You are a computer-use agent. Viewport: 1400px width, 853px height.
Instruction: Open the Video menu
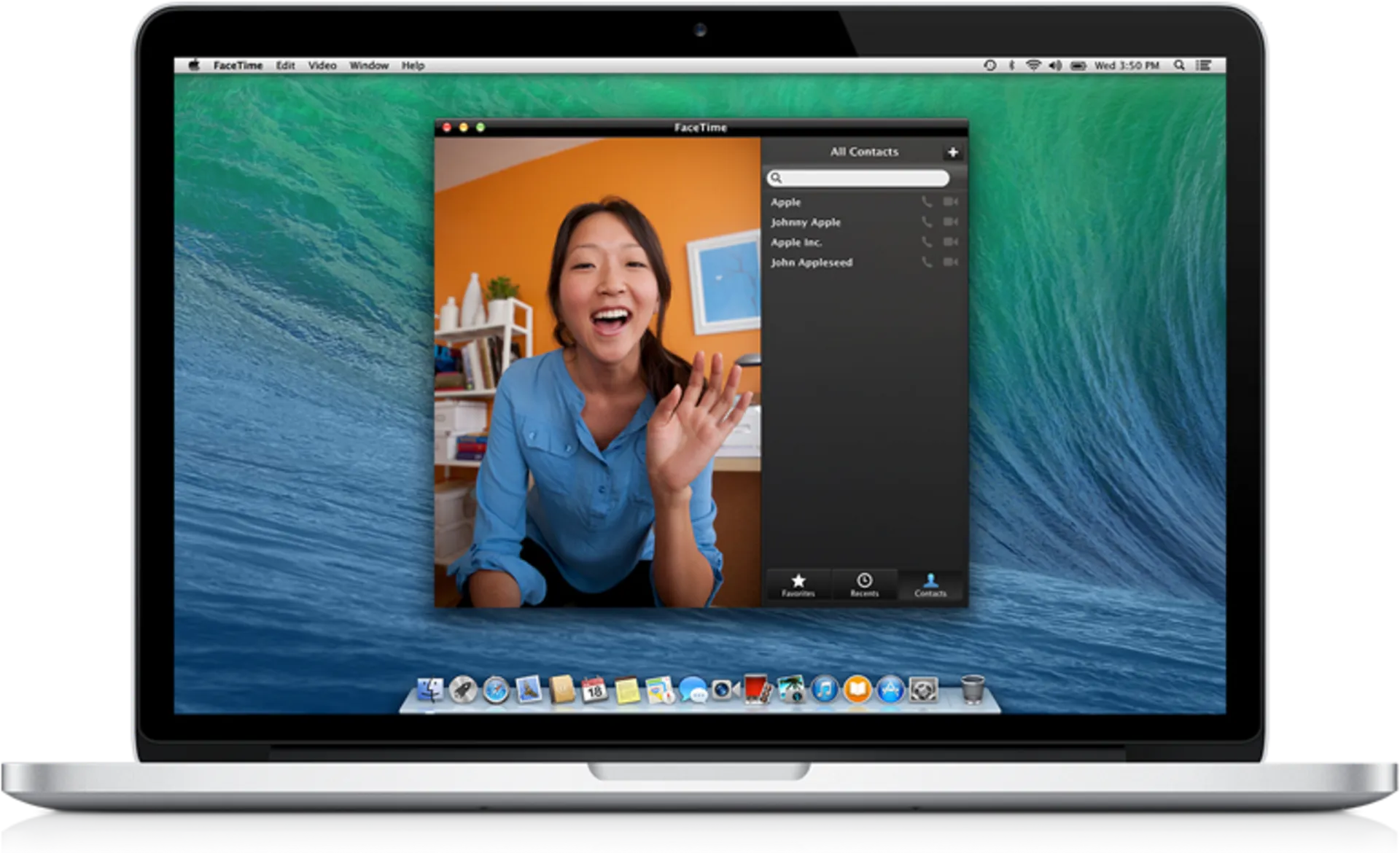coord(322,66)
